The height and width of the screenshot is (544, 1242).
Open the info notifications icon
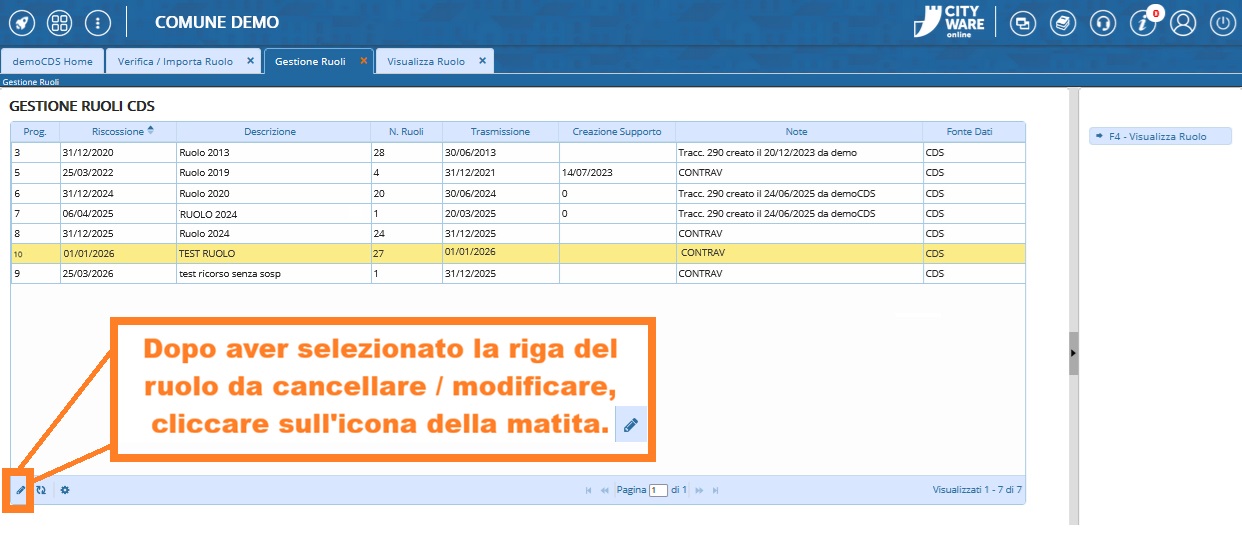(1143, 23)
